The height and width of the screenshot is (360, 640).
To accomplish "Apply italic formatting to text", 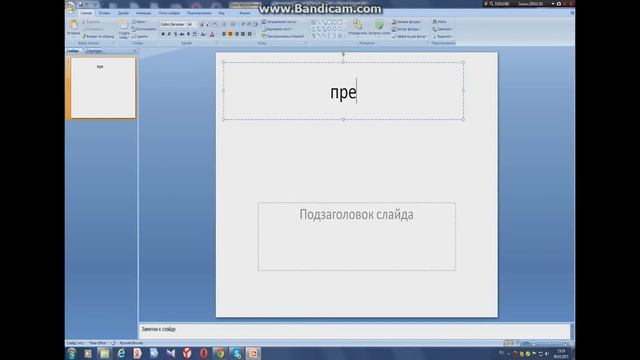I will click(169, 34).
